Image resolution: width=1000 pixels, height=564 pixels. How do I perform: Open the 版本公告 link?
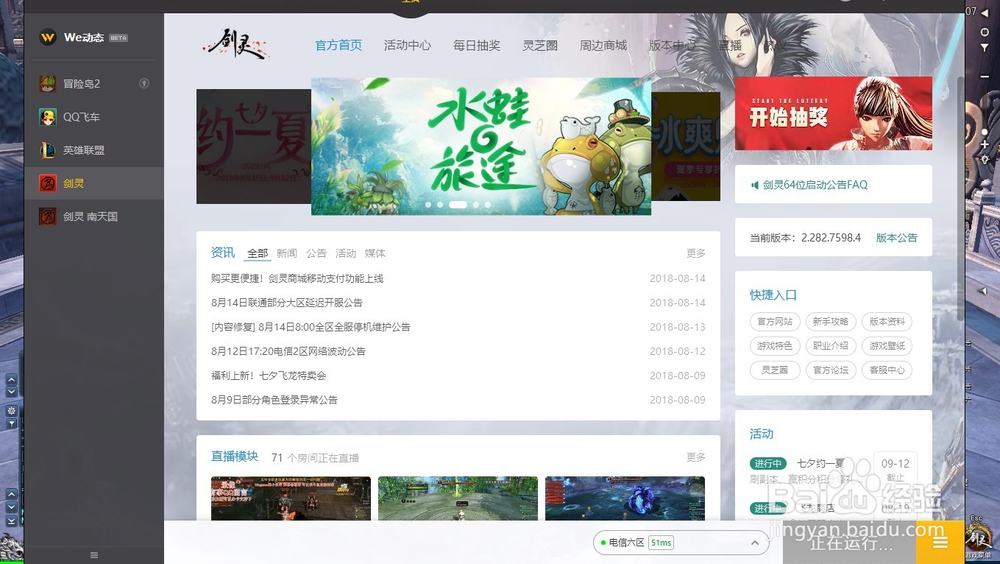click(896, 238)
